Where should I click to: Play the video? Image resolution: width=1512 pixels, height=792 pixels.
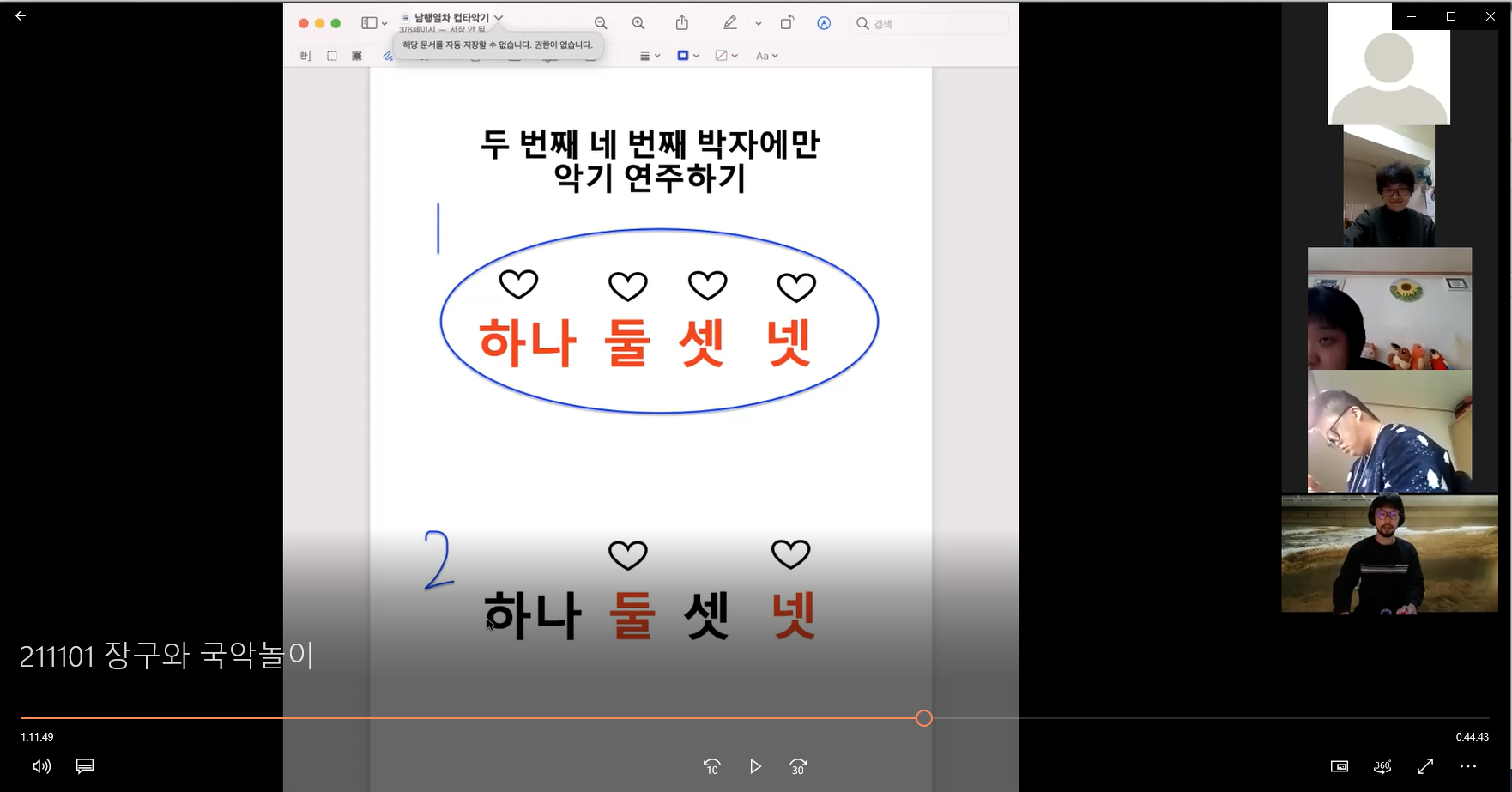point(755,766)
